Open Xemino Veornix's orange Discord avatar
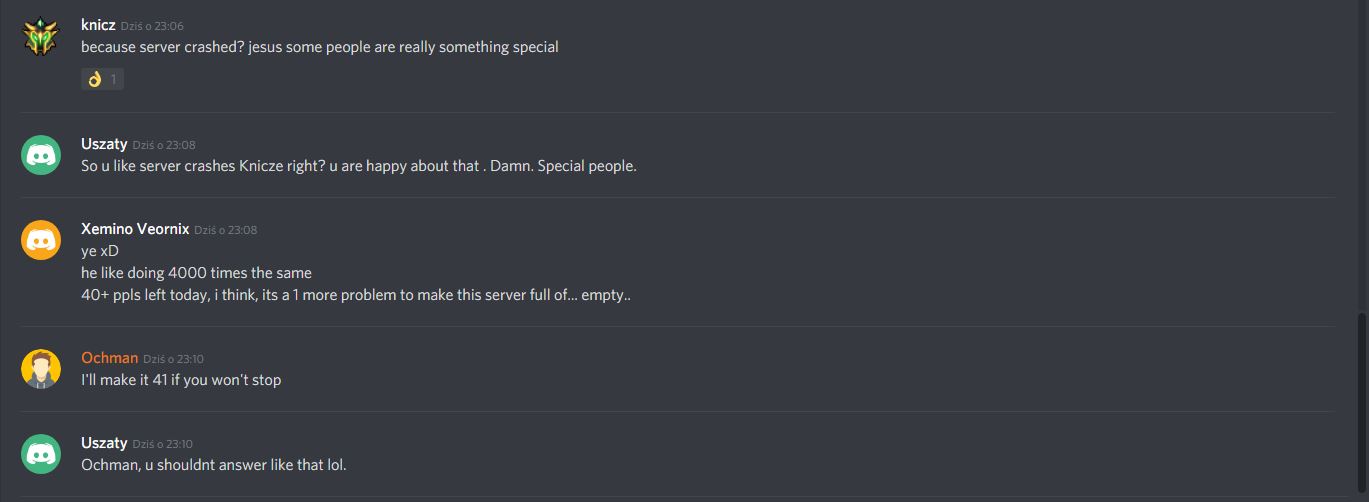1369x502 pixels. 41,240
